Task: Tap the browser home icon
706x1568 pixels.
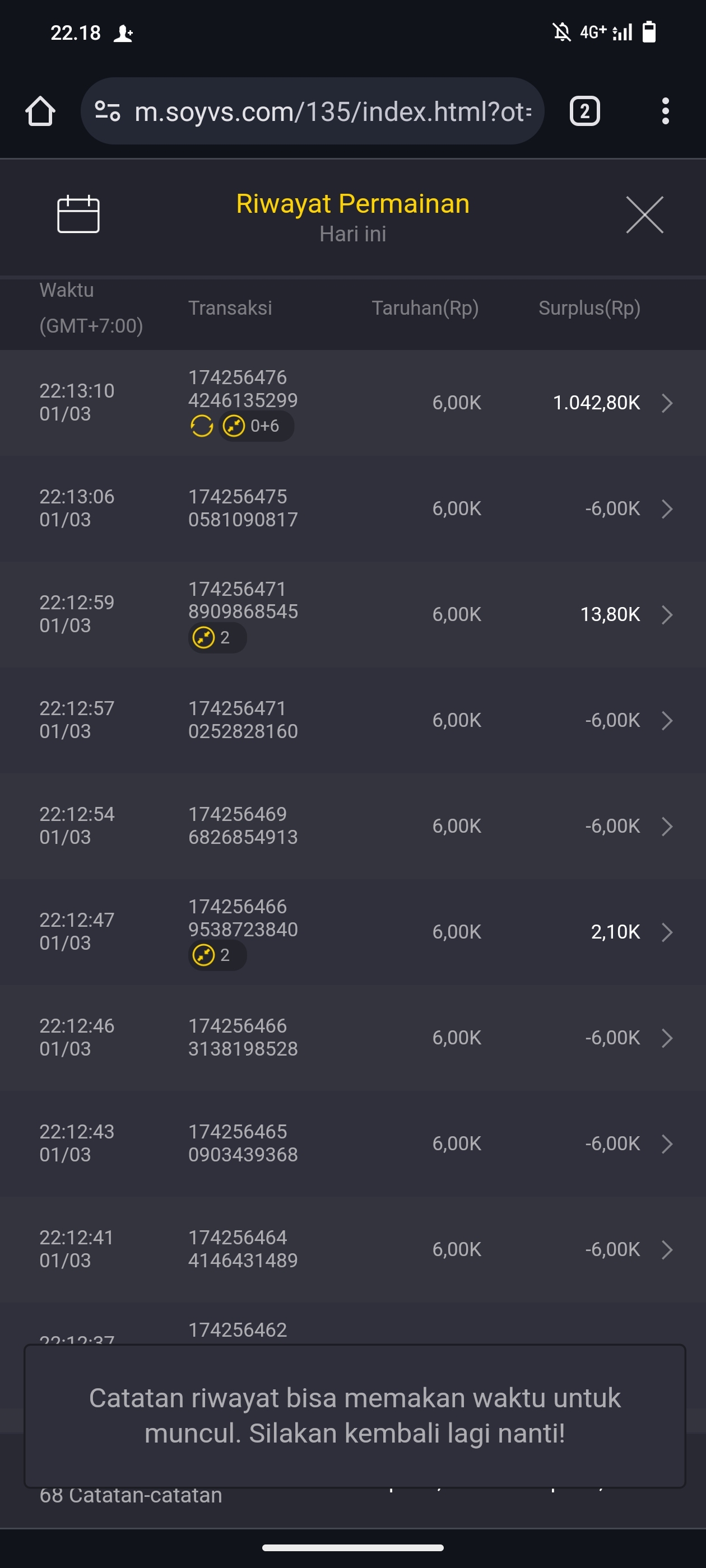Action: tap(40, 111)
